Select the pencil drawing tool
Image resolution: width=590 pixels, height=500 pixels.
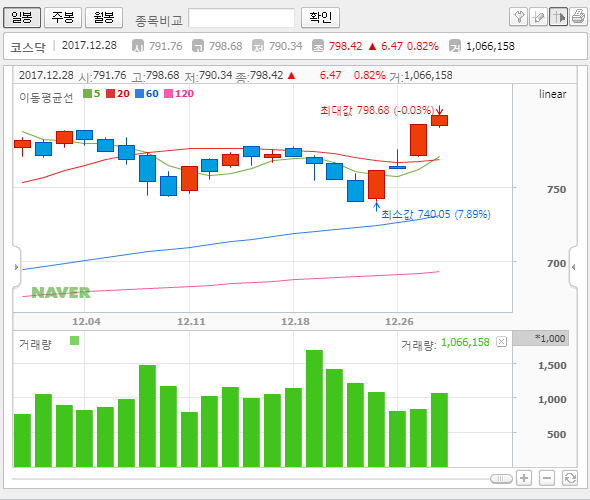click(538, 17)
